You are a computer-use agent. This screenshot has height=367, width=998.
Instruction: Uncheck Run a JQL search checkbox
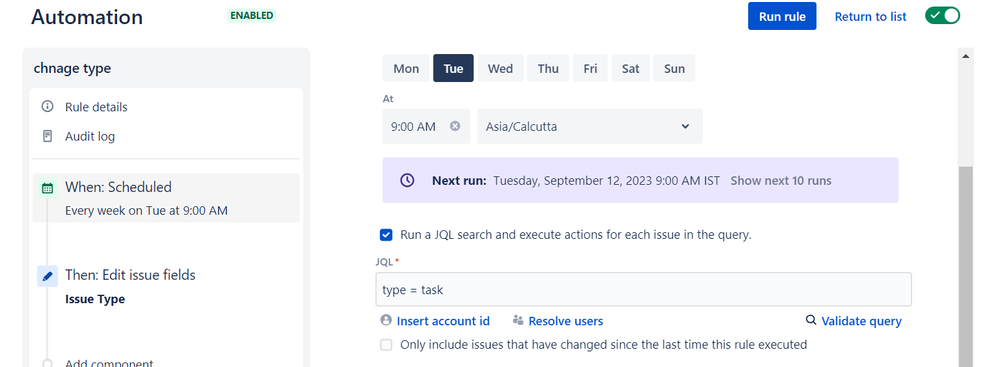pos(386,235)
